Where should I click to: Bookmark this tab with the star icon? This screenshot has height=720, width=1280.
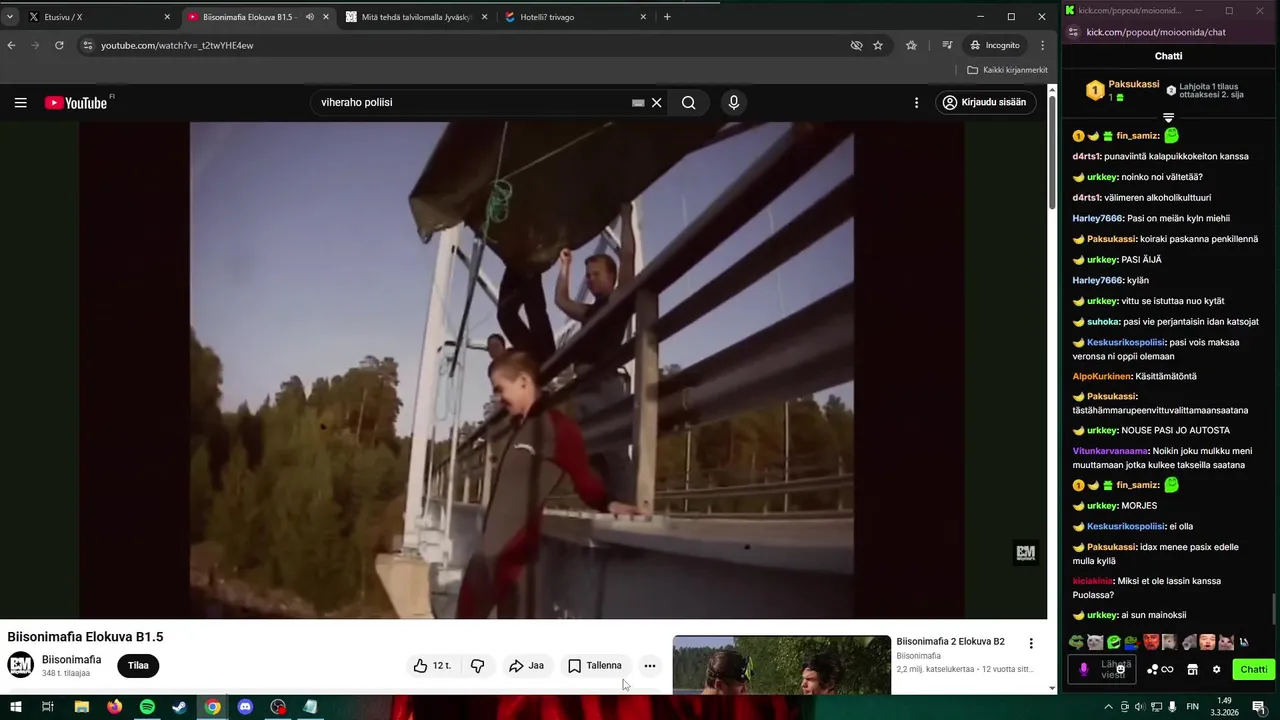[x=878, y=45]
